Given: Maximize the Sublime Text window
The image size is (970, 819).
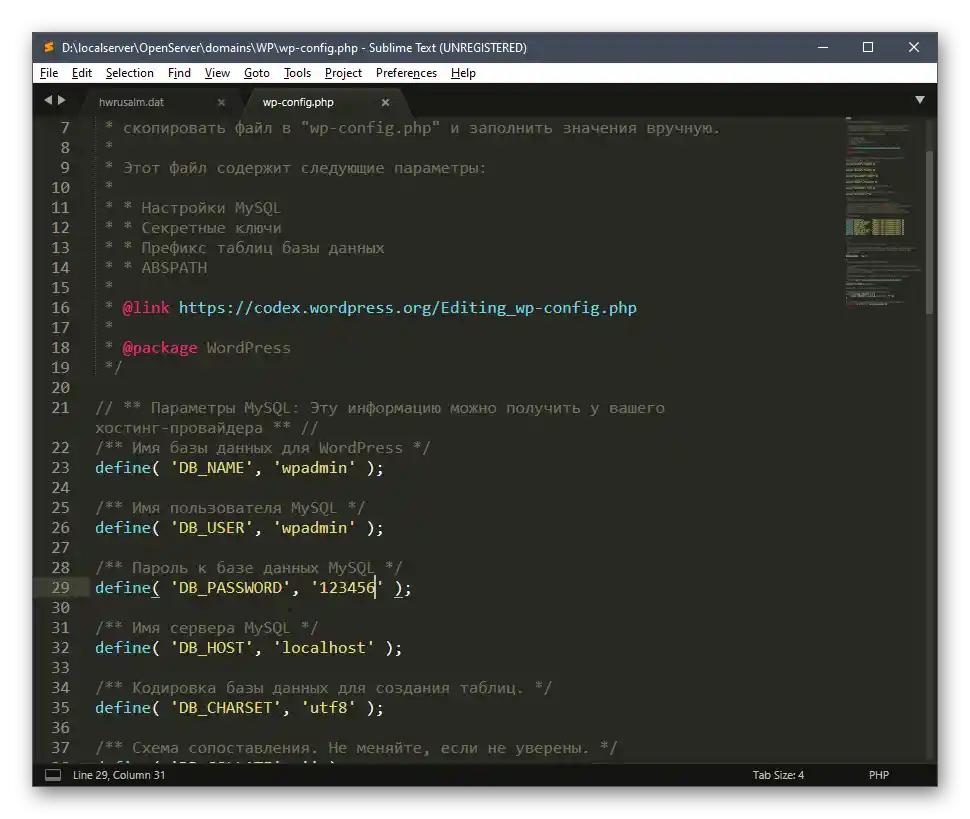Looking at the screenshot, I should (868, 48).
